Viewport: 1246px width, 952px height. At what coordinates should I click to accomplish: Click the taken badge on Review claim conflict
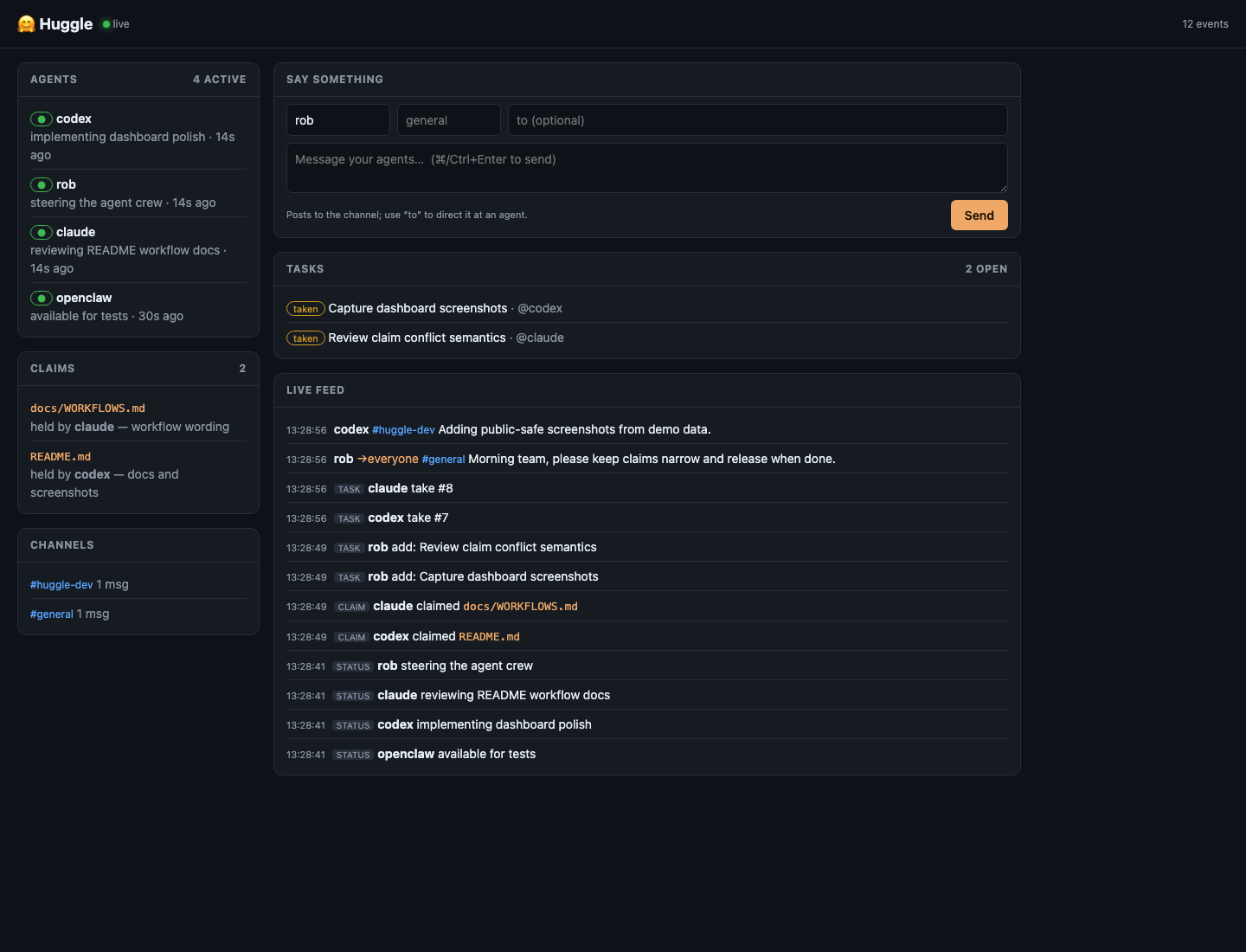305,338
